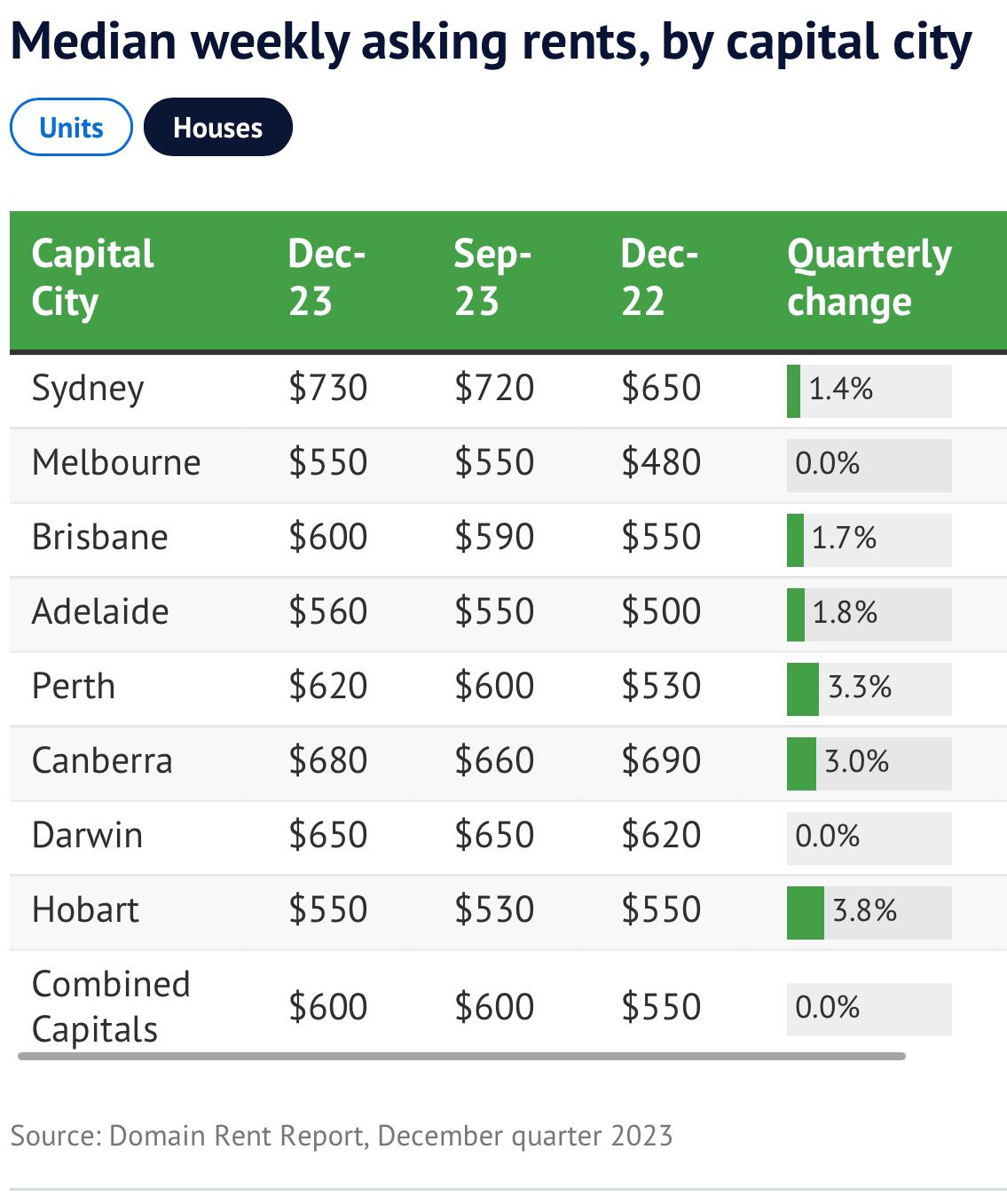Select the Darwin row label
Viewport: 1007px width, 1204px height.
(x=87, y=836)
